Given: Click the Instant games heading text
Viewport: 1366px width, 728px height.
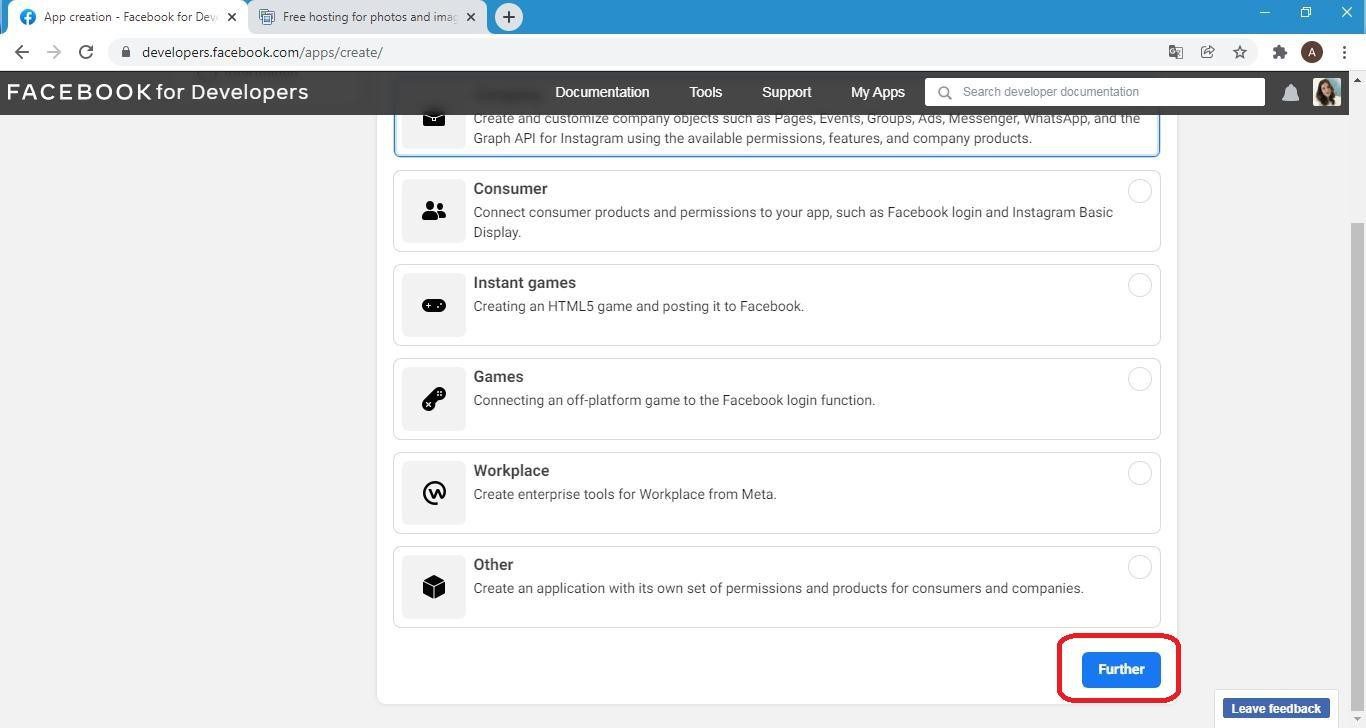Looking at the screenshot, I should (x=524, y=283).
